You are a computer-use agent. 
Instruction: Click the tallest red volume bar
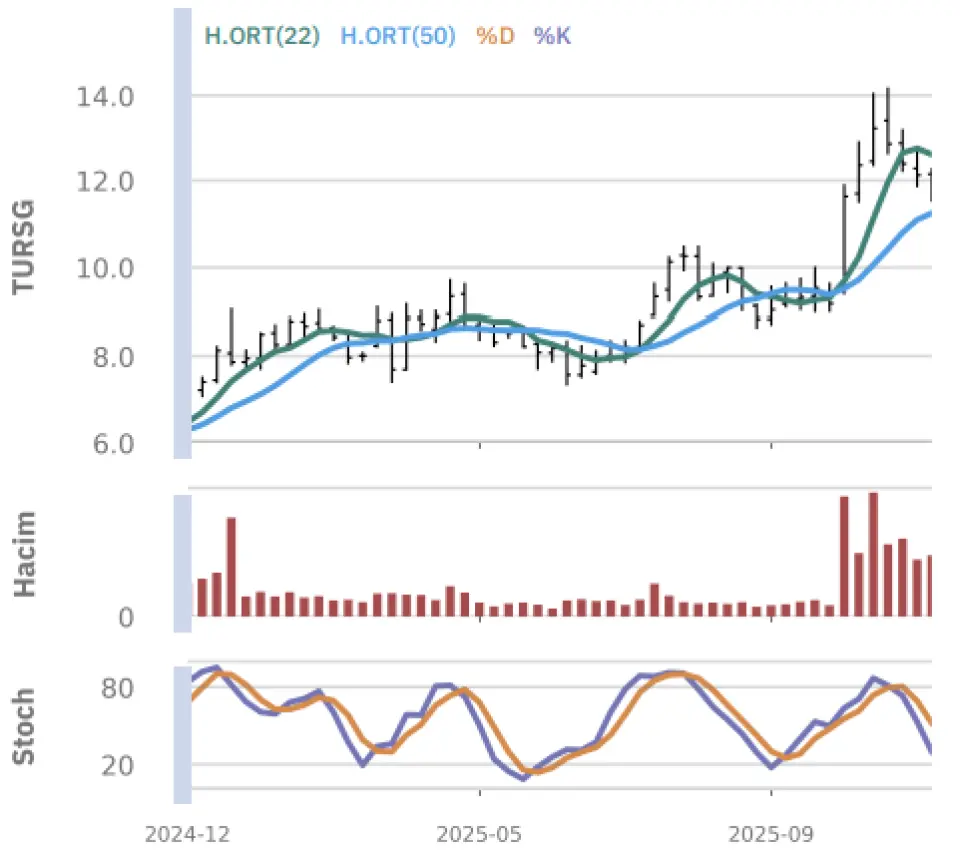[873, 554]
